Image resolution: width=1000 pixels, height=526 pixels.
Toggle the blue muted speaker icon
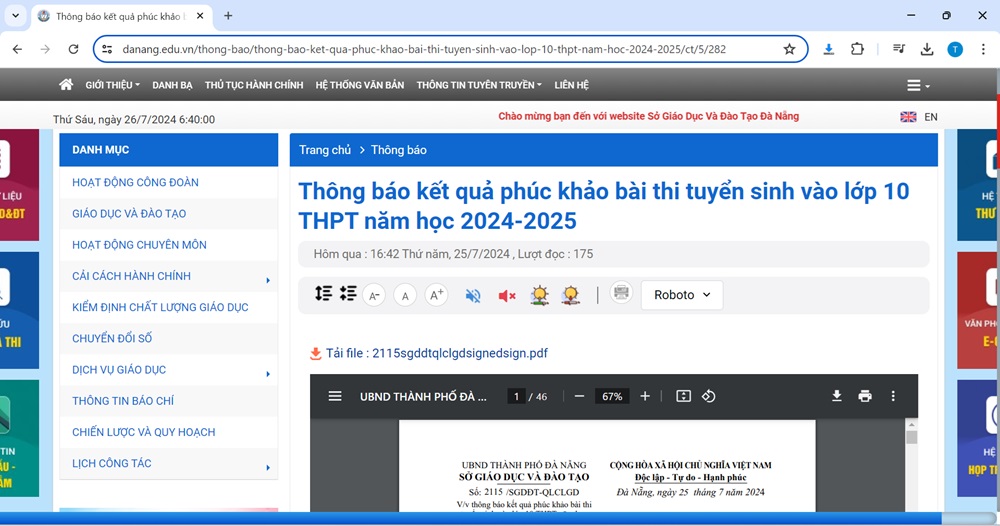pos(473,295)
